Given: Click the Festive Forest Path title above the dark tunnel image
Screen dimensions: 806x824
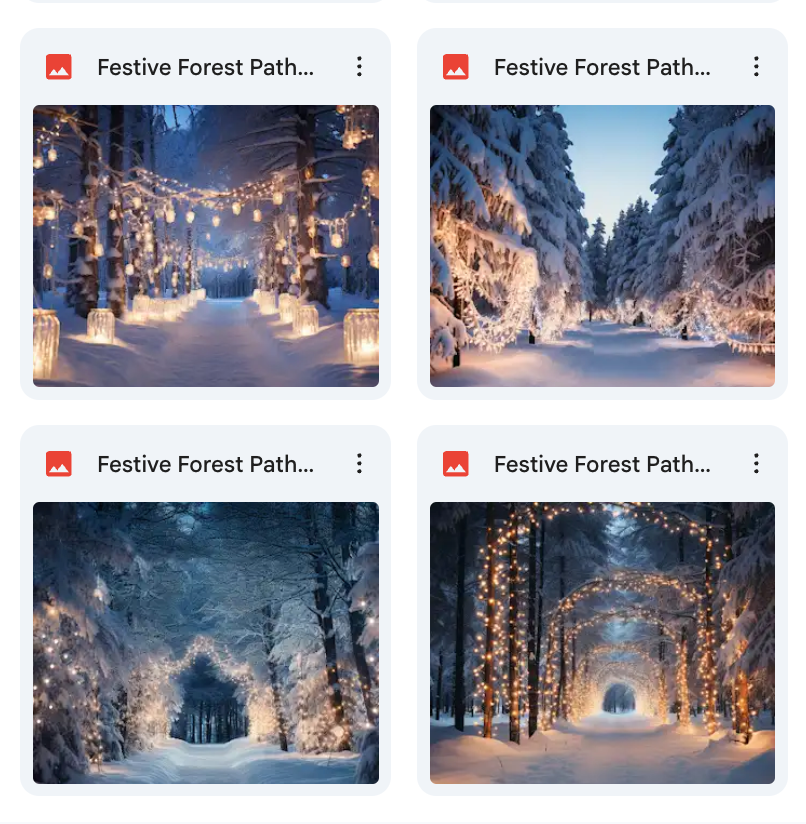Looking at the screenshot, I should (205, 464).
